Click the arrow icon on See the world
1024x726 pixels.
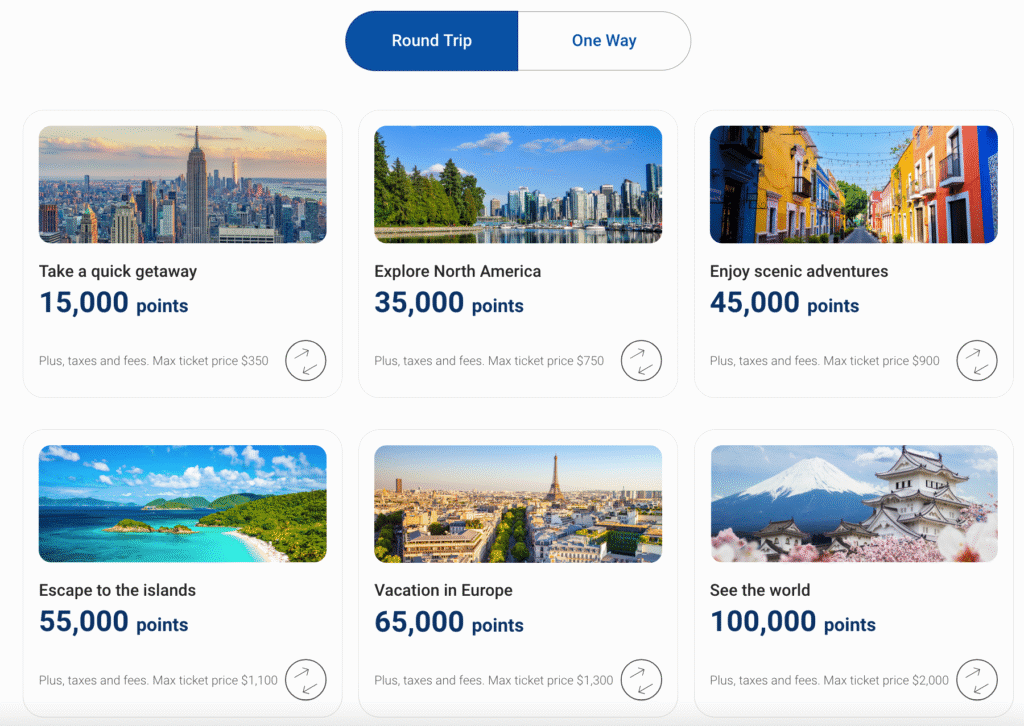[x=977, y=680]
